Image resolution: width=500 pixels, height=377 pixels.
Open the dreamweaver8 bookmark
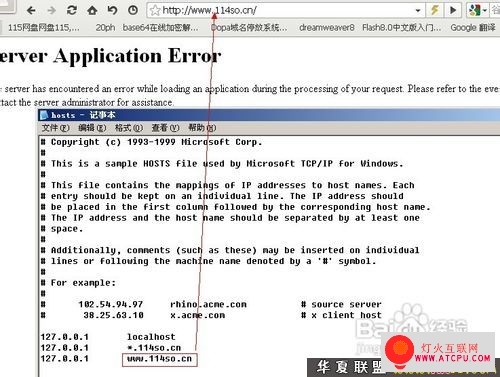(327, 28)
